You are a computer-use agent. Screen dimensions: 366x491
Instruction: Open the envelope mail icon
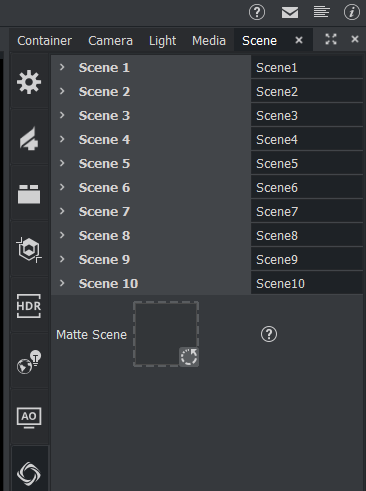pyautogui.click(x=290, y=13)
